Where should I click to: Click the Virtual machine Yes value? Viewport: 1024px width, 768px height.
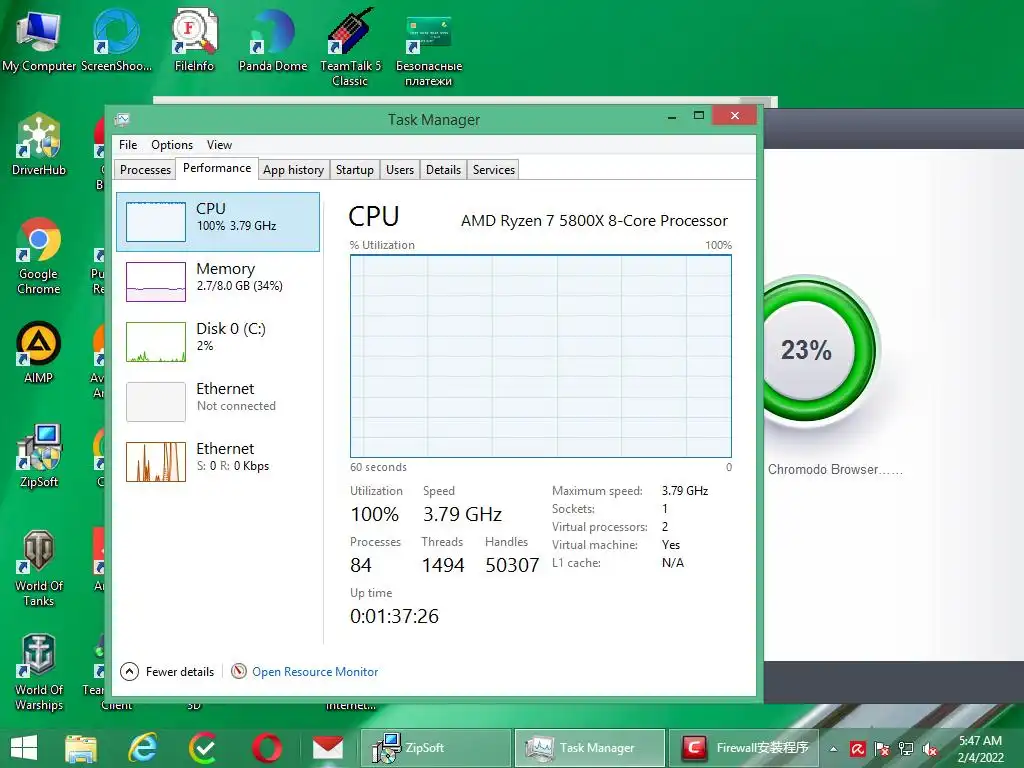[x=671, y=545]
